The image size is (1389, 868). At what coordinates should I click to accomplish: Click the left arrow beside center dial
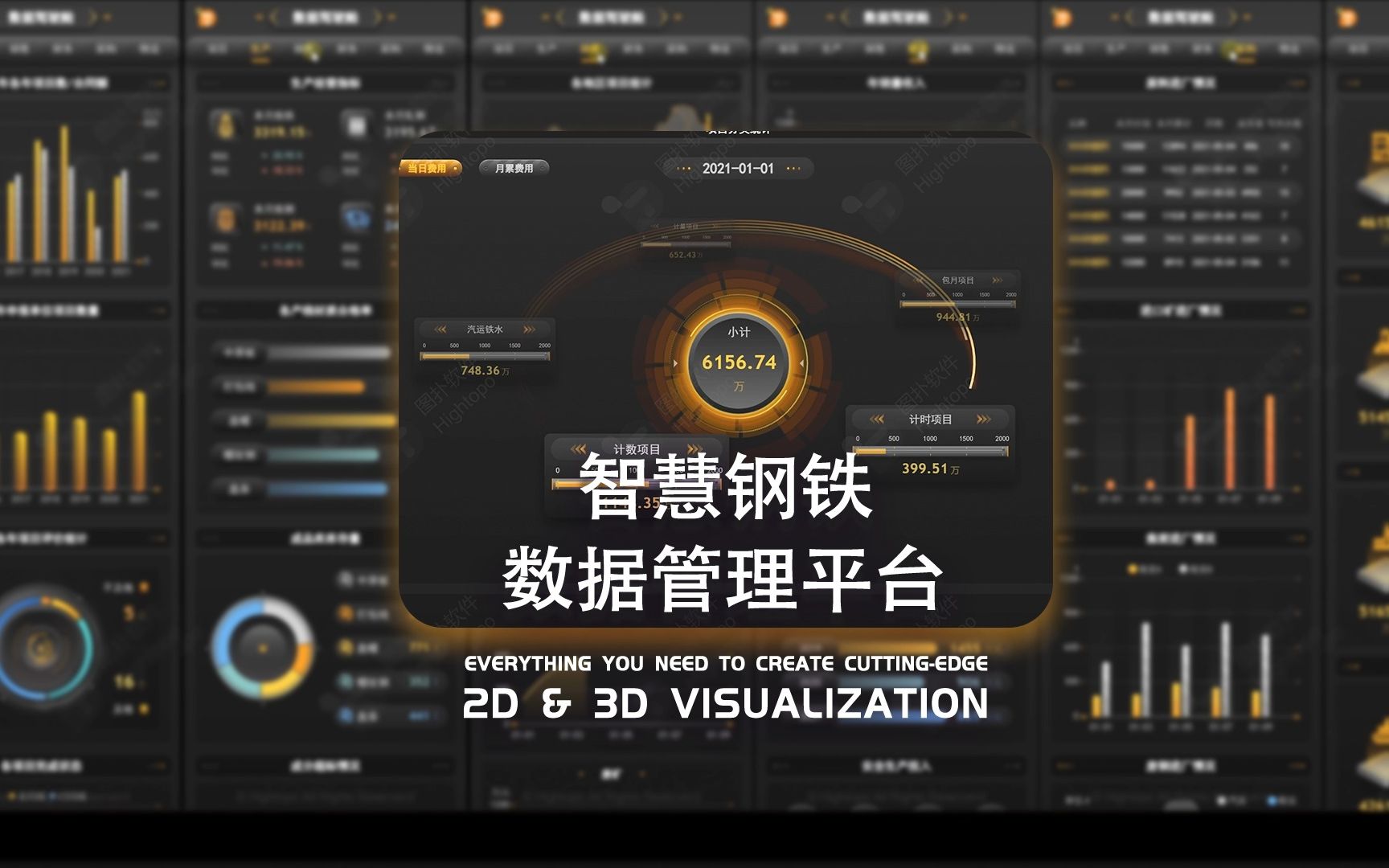pyautogui.click(x=675, y=364)
